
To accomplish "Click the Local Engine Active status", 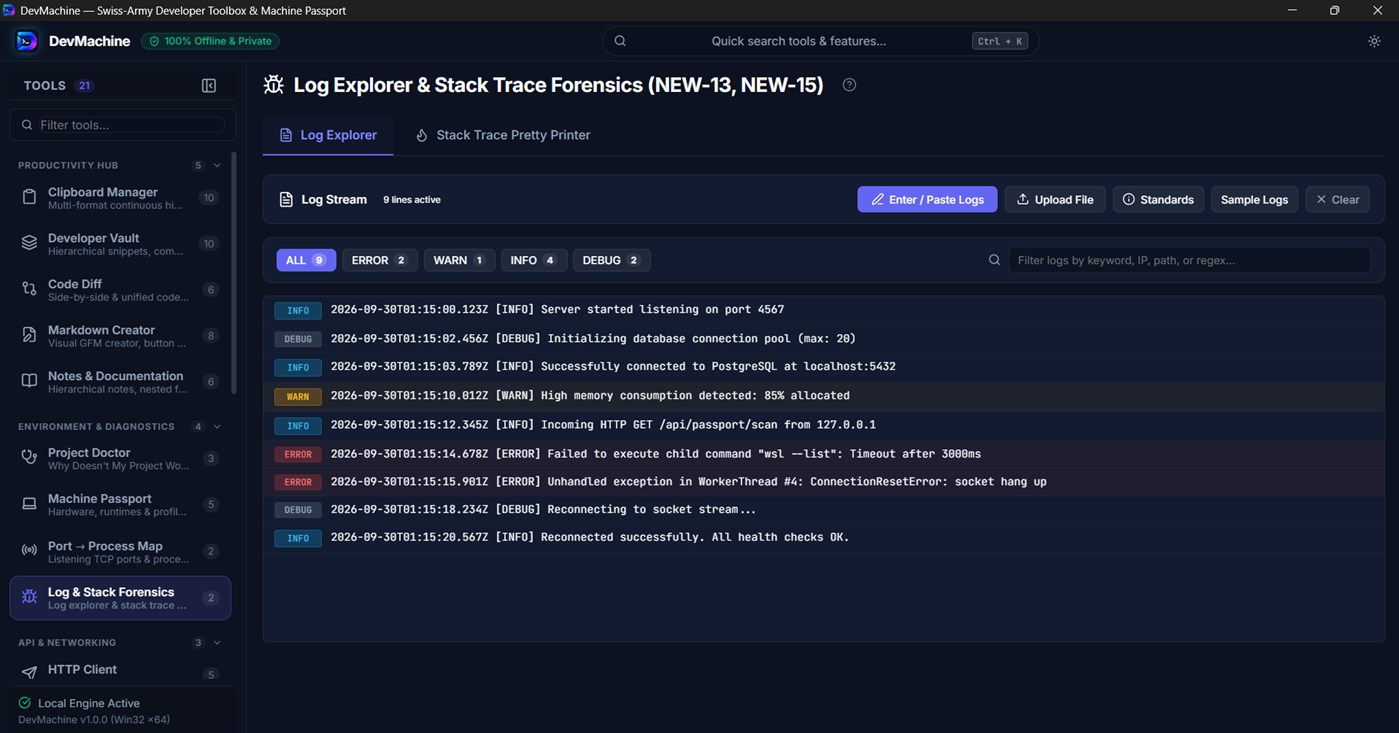I will coord(79,703).
